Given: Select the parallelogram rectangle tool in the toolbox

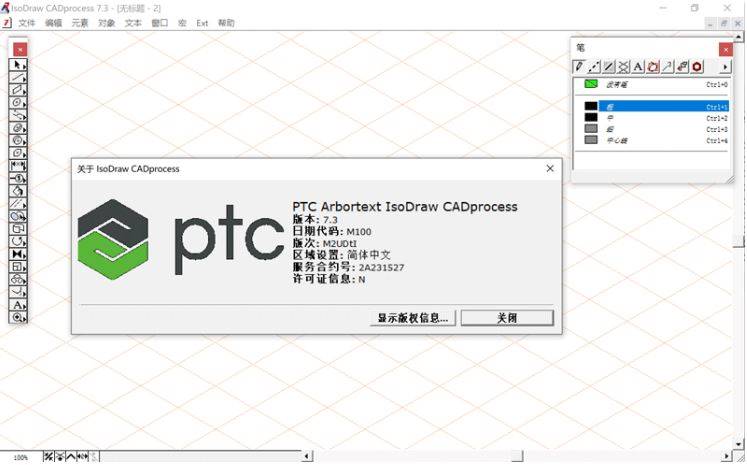Looking at the screenshot, I should pyautogui.click(x=18, y=90).
